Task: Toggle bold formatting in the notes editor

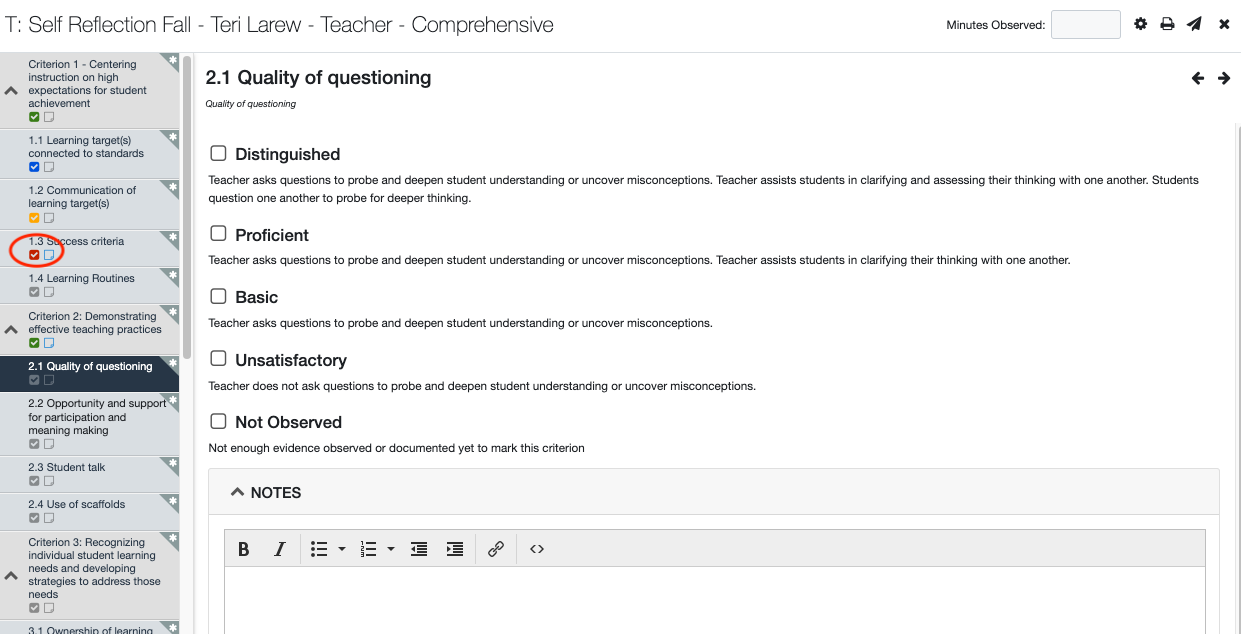Action: click(243, 548)
